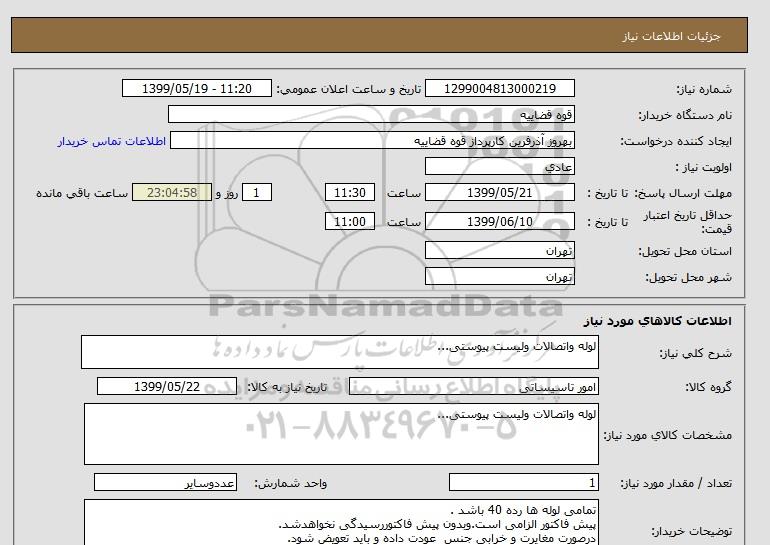
Task: Click the تاریخ نیاز به کالا field 1399/05/22
Action: click(x=167, y=386)
